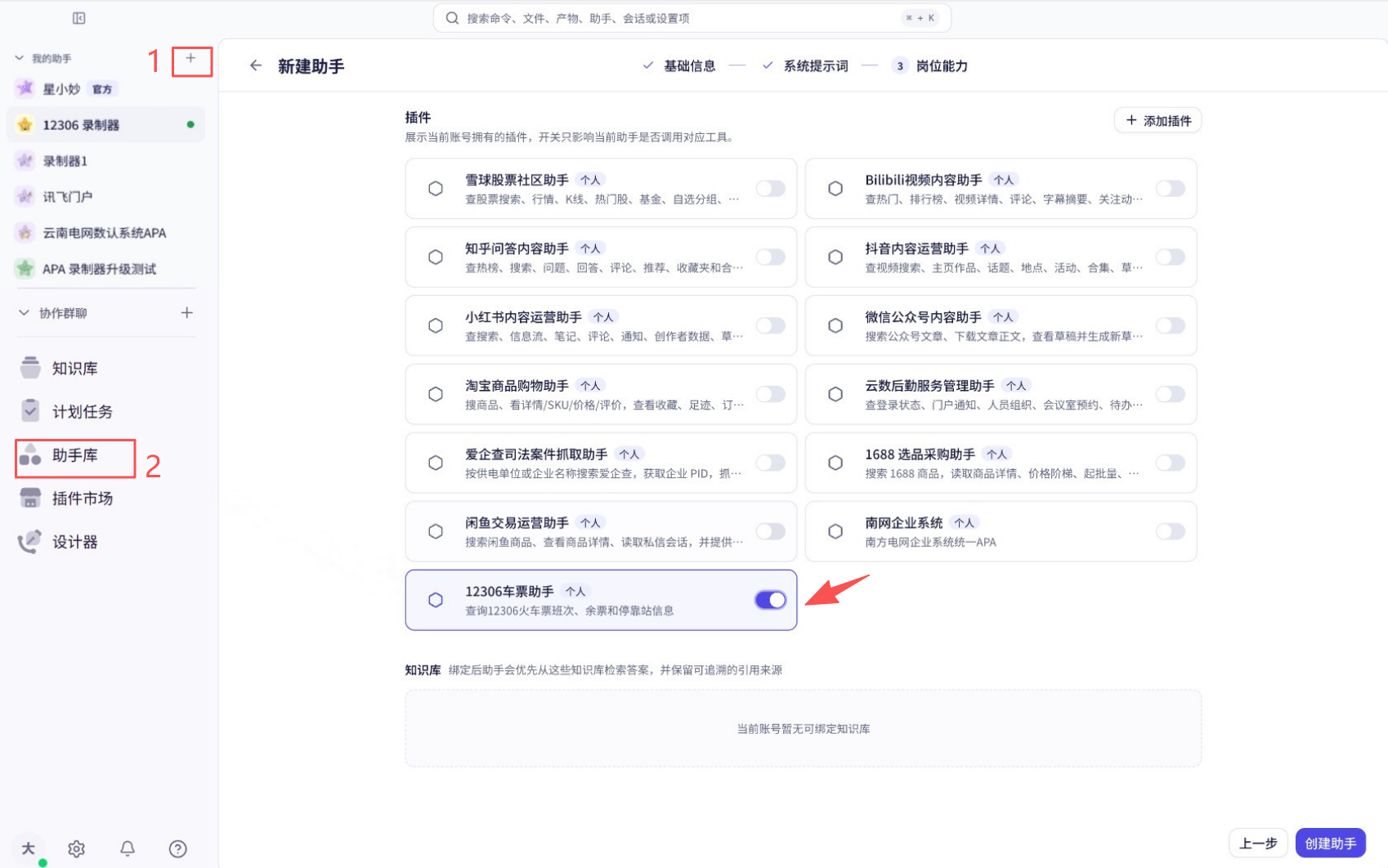Enable the 雪球股票社区助手 plugin switch
The image size is (1388, 868).
click(770, 189)
